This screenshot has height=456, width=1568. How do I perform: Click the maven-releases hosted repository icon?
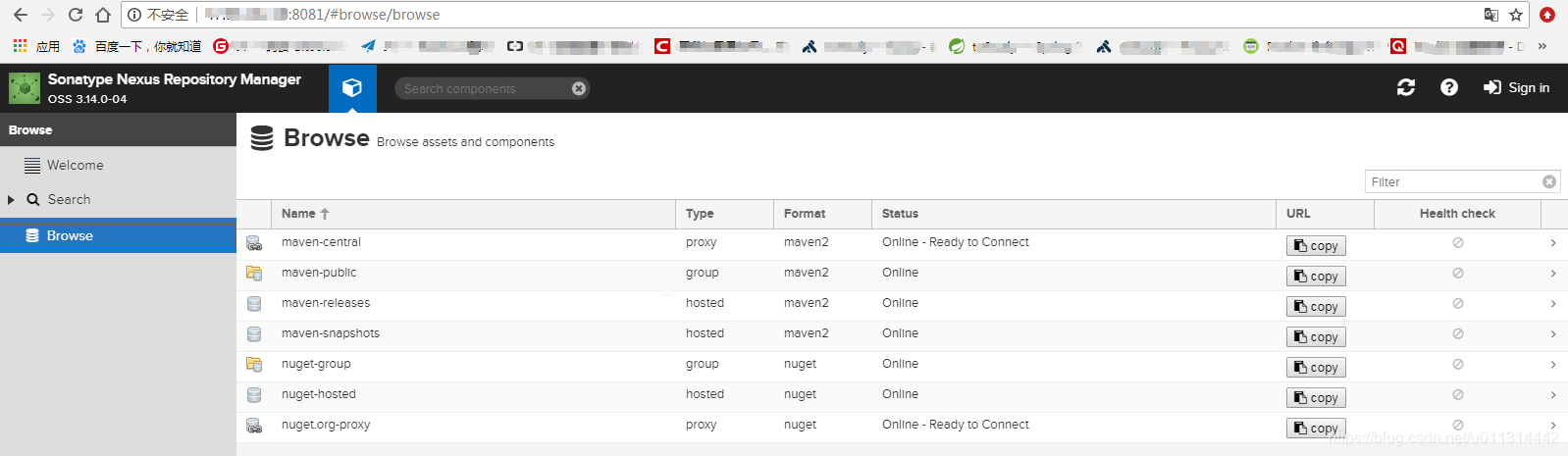click(254, 304)
